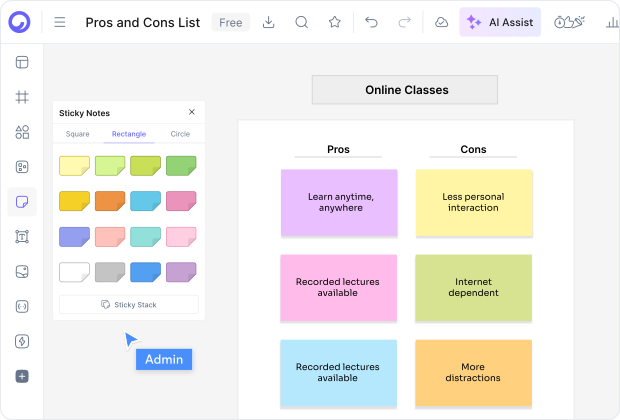Select the frame grid tool
Image resolution: width=620 pixels, height=420 pixels.
22,97
